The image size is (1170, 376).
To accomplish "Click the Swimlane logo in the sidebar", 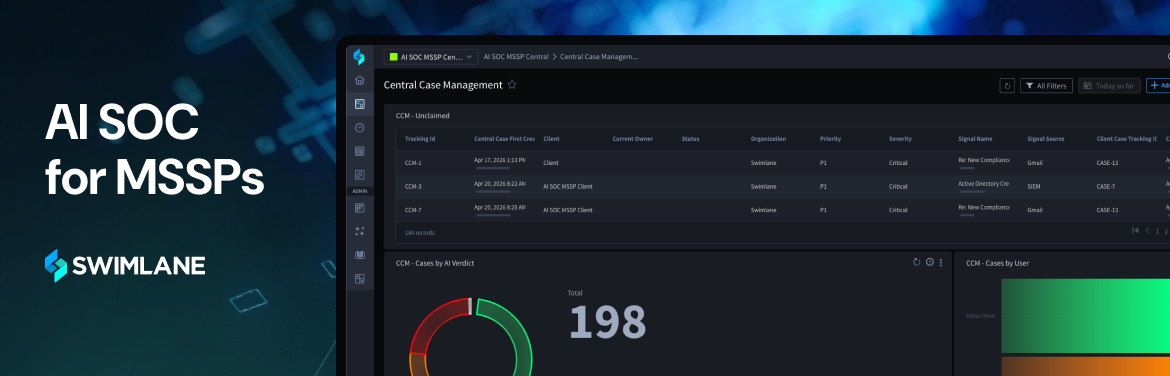I will point(359,57).
